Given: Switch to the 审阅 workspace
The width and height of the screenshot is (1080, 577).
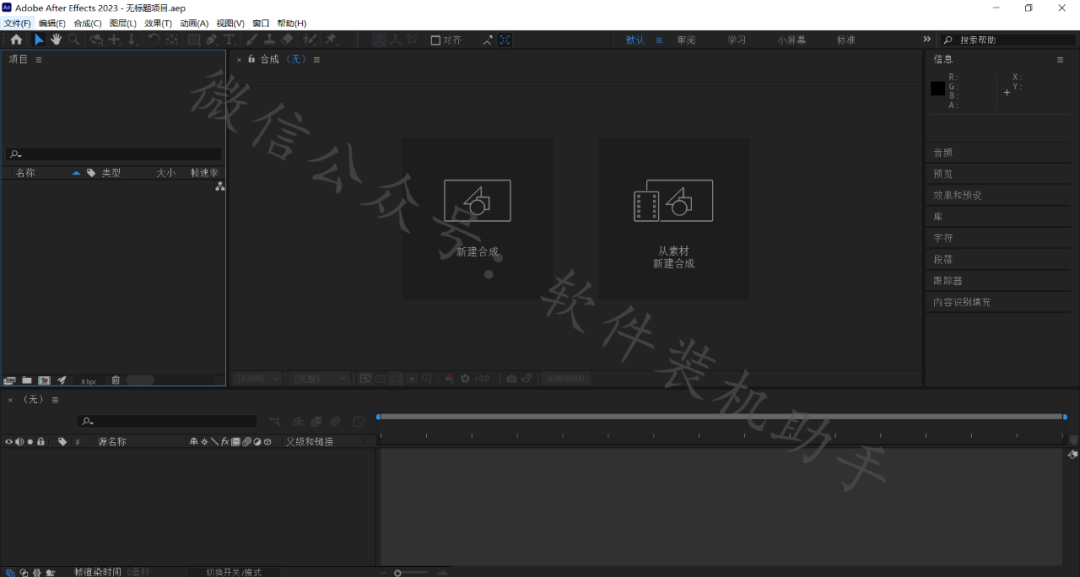Looking at the screenshot, I should point(686,40).
